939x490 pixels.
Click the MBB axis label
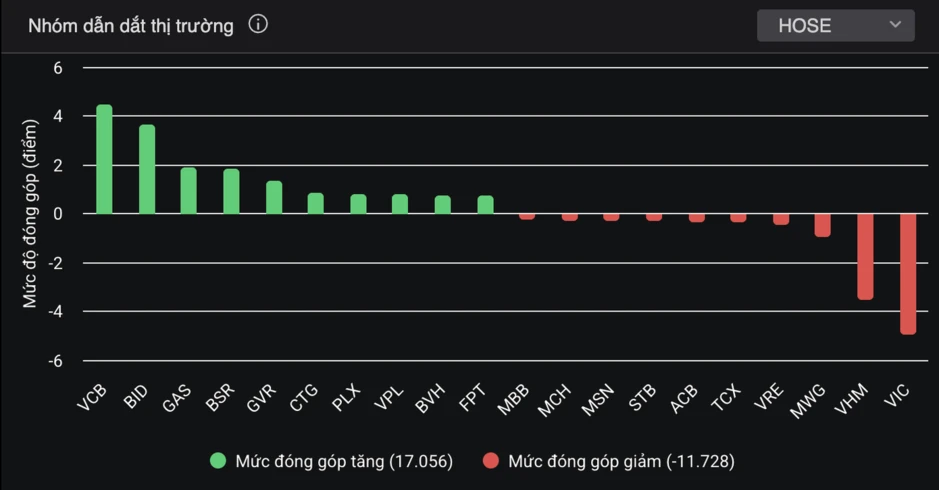[x=513, y=400]
